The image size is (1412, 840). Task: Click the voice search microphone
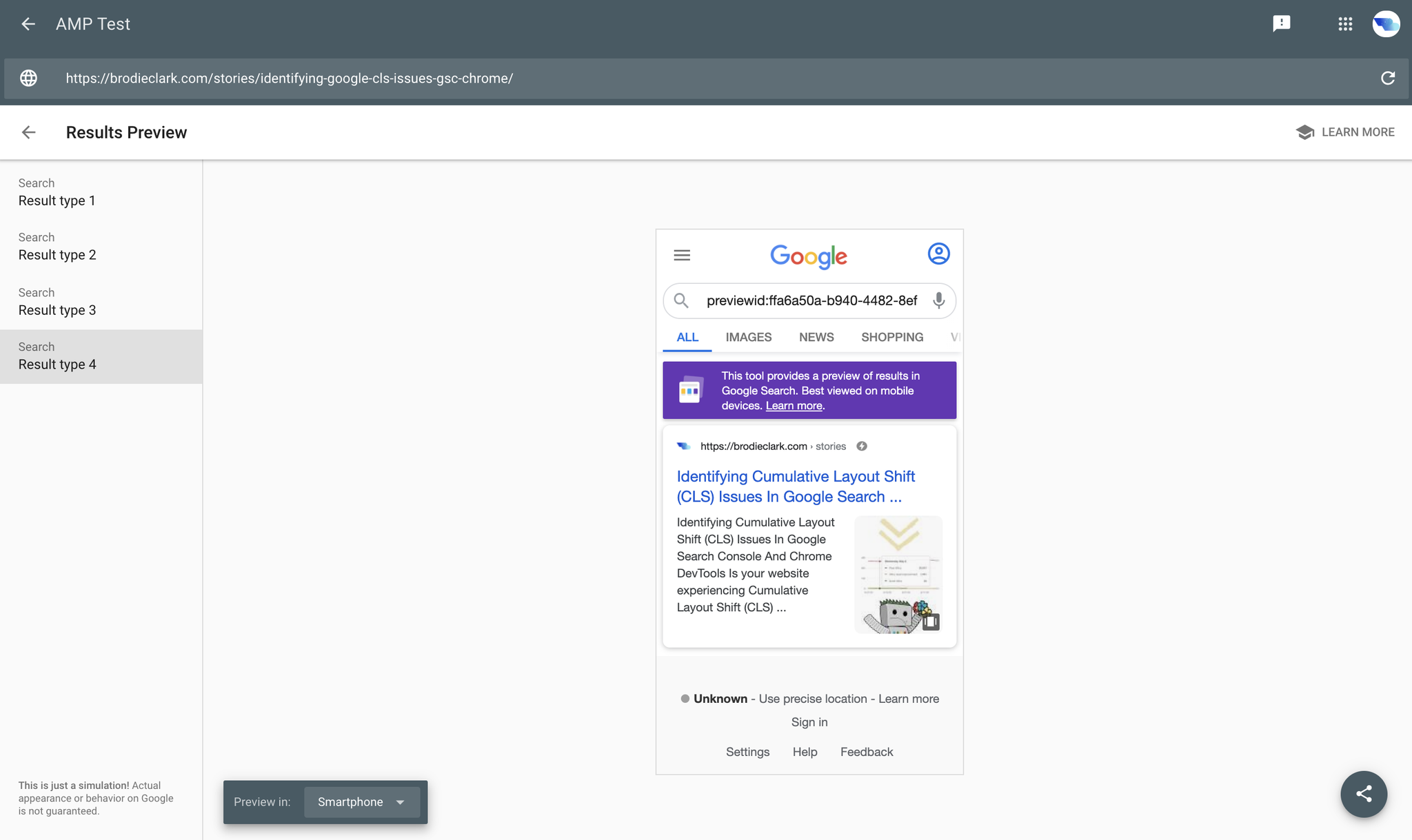(x=938, y=300)
